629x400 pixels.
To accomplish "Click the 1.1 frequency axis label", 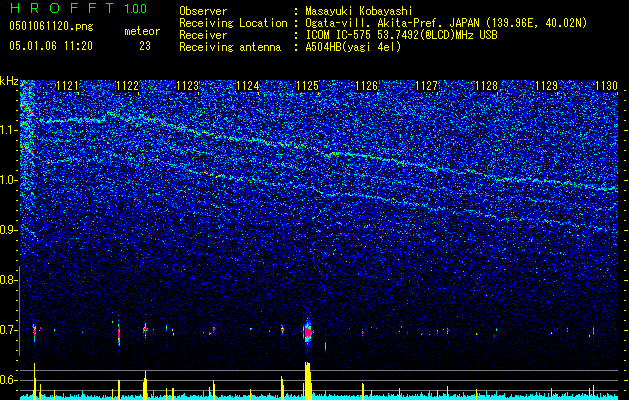I will [8, 130].
